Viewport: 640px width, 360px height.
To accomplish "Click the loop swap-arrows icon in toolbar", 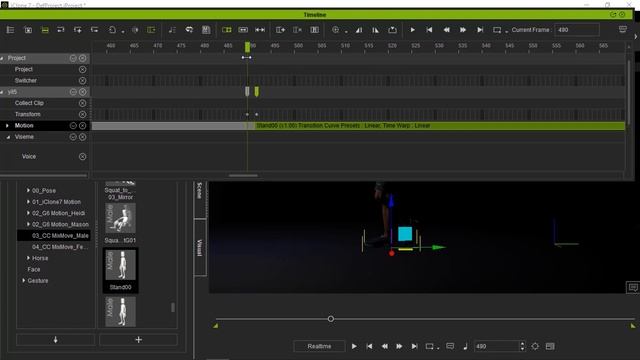I will coord(189,30).
